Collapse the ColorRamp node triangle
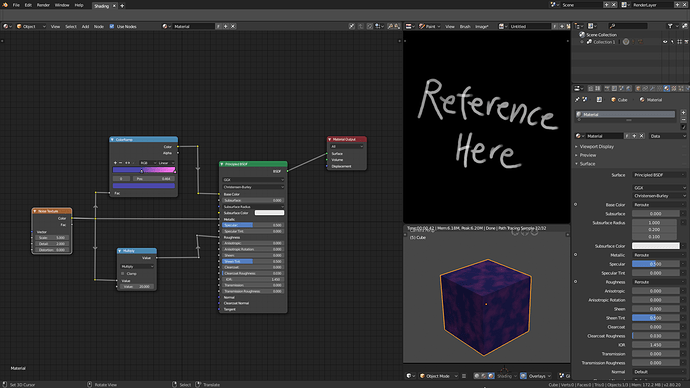 (x=112, y=139)
